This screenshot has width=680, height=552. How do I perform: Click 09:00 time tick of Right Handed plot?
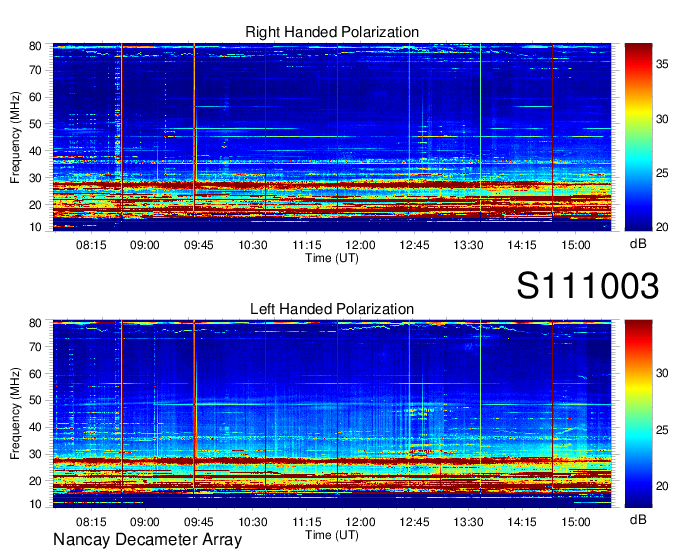tap(145, 245)
